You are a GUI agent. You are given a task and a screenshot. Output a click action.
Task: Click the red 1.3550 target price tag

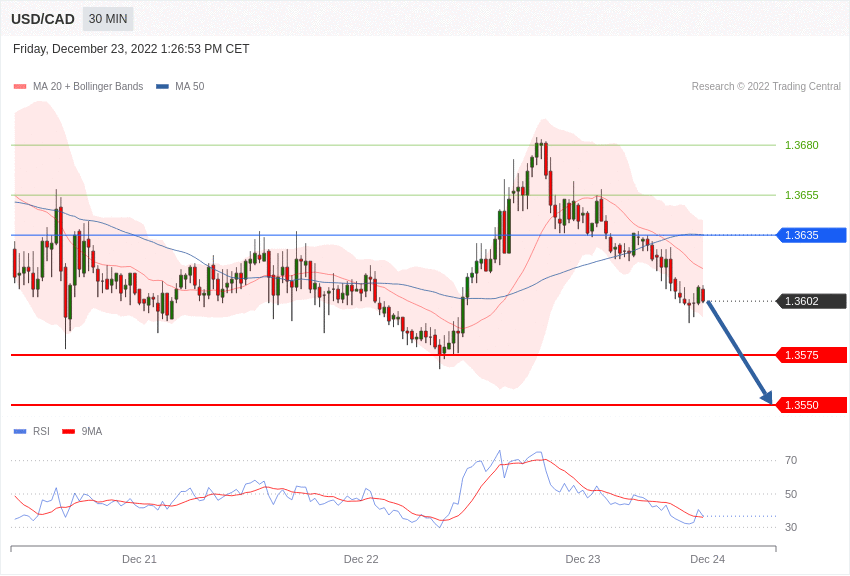point(812,405)
